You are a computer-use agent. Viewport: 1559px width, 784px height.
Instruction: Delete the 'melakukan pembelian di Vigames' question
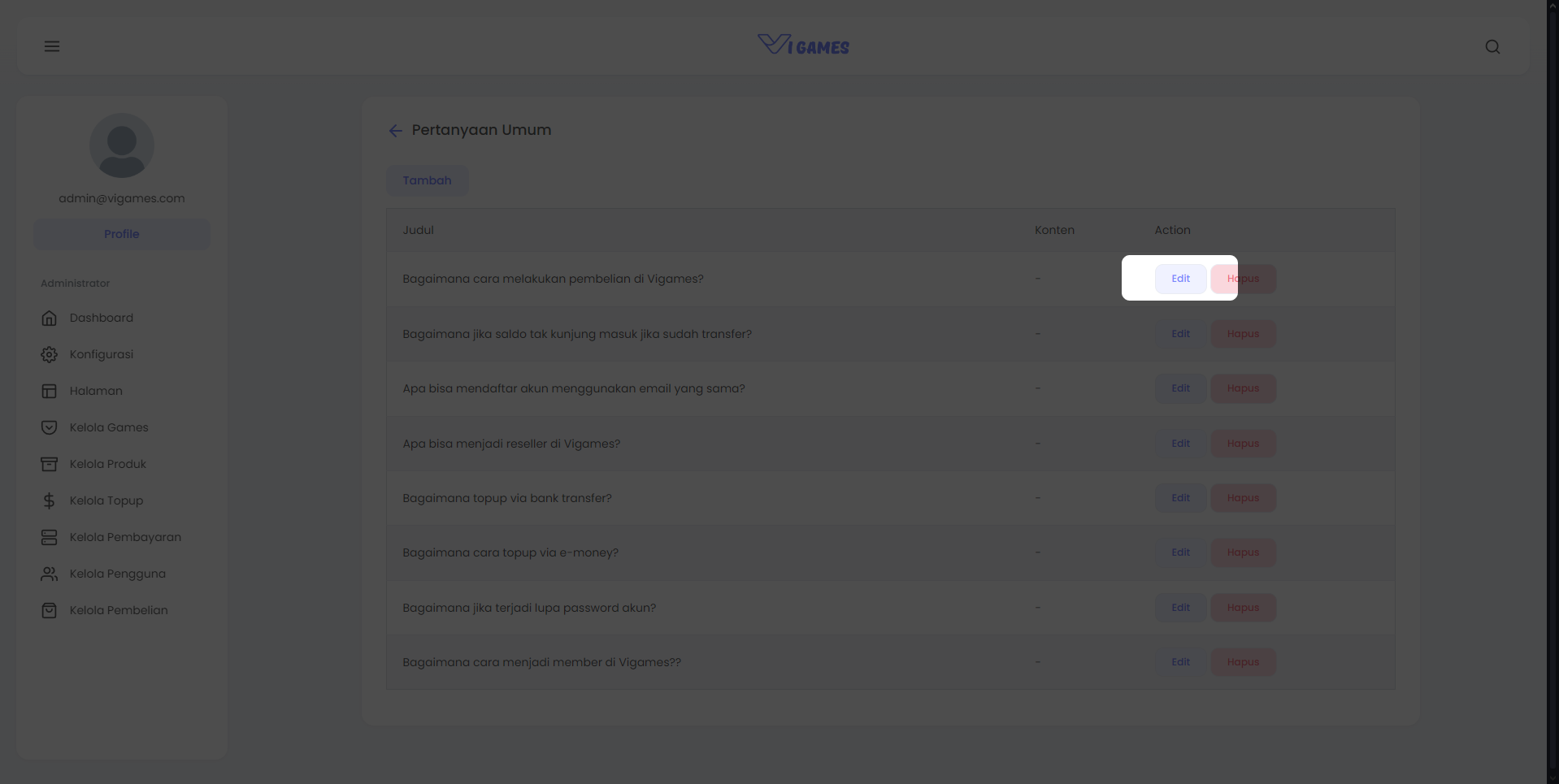tap(1243, 279)
